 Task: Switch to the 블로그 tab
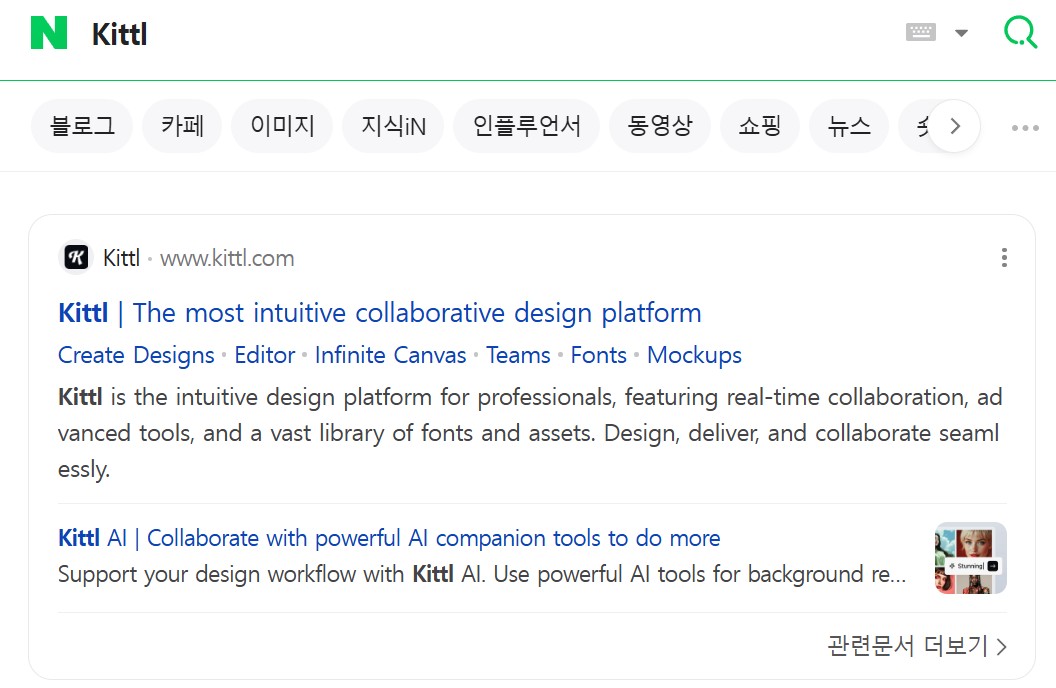(x=82, y=126)
